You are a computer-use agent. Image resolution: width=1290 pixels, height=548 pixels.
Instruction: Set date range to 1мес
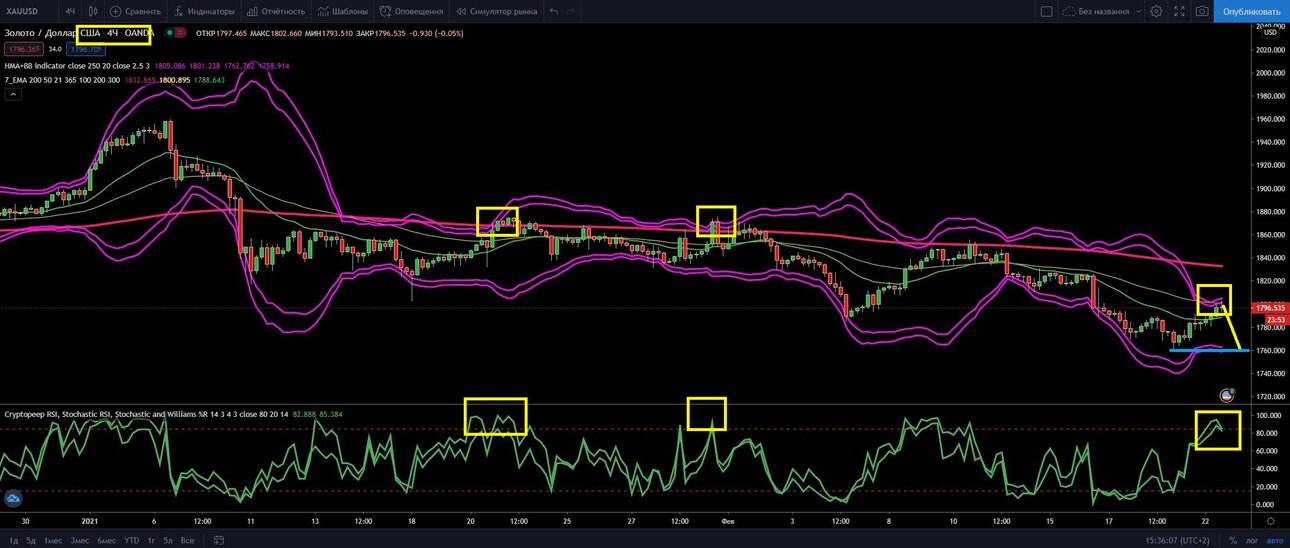coord(53,541)
